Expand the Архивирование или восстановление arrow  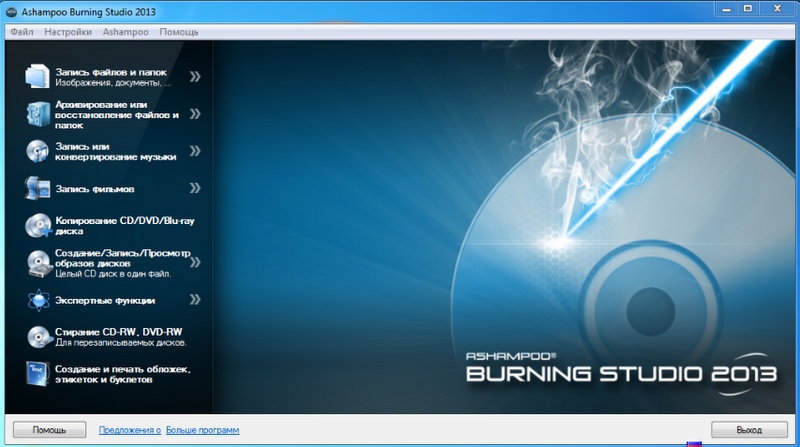pyautogui.click(x=195, y=114)
